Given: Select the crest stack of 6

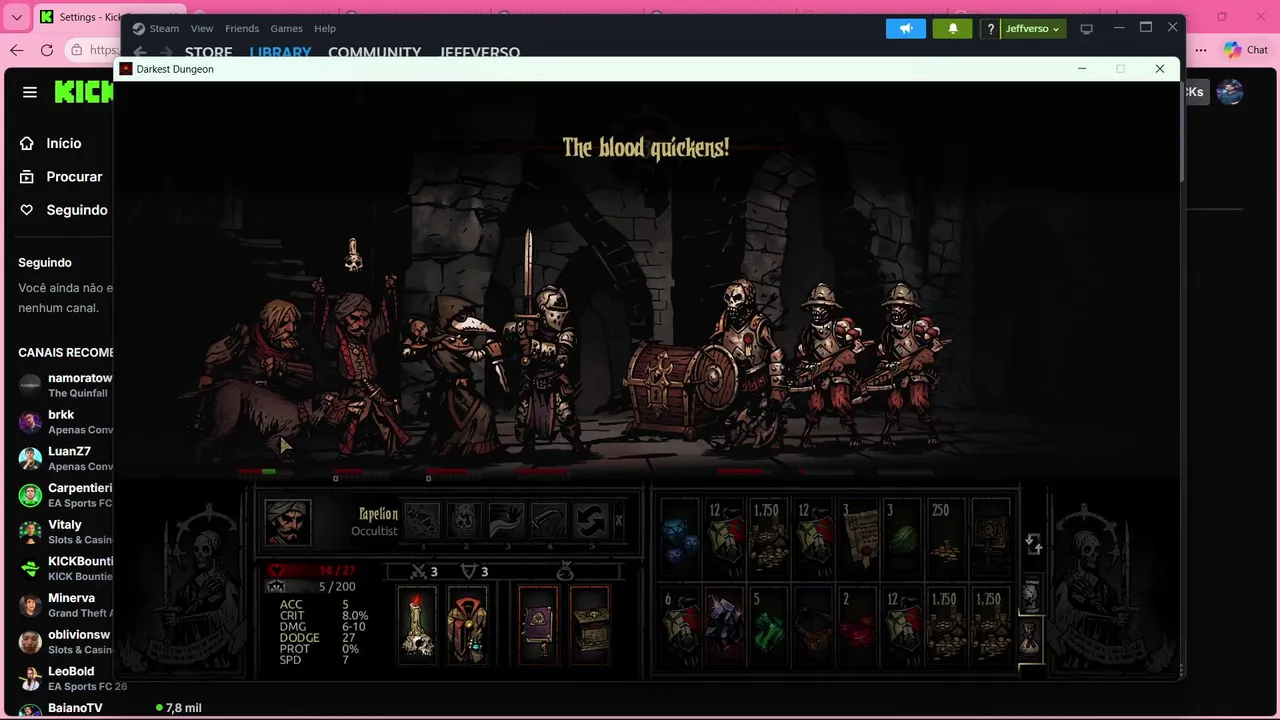Looking at the screenshot, I should tap(680, 625).
